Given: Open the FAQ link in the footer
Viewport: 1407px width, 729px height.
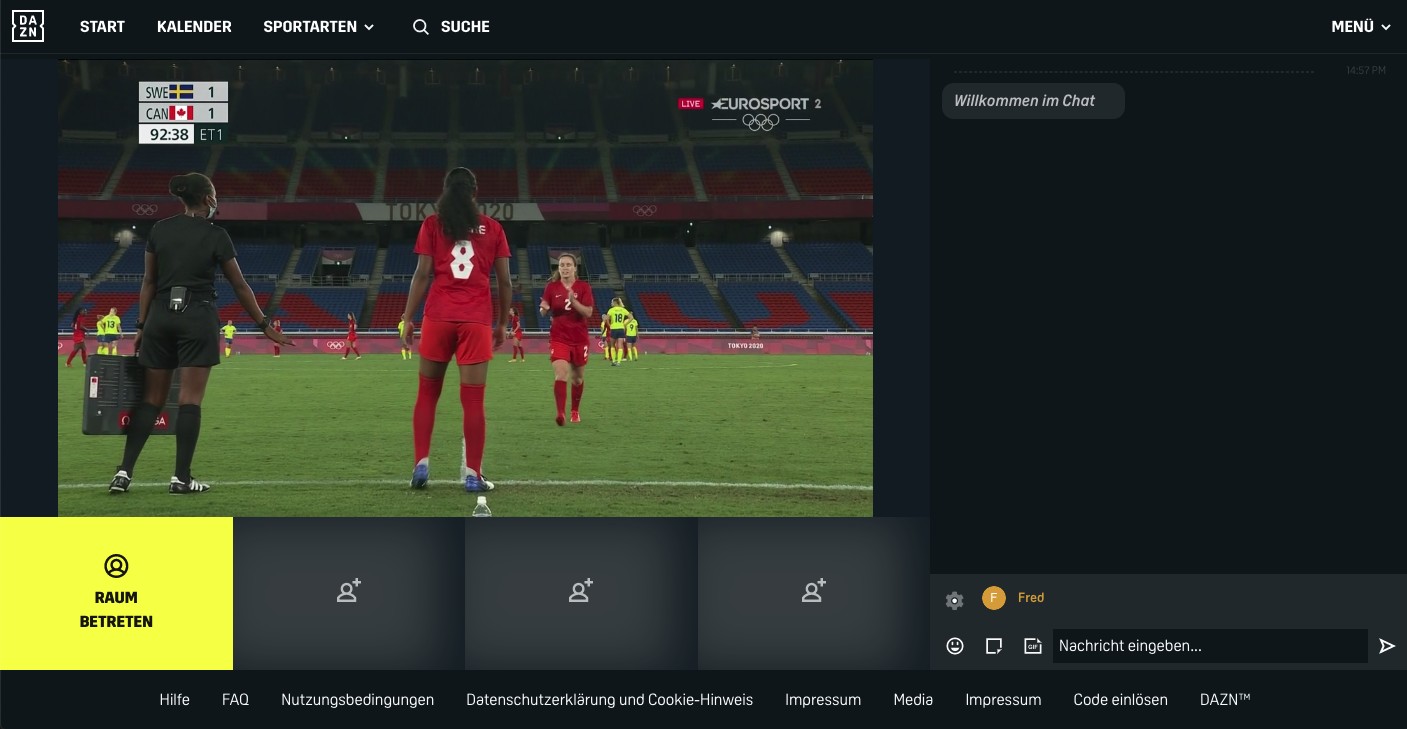Looking at the screenshot, I should 236,700.
